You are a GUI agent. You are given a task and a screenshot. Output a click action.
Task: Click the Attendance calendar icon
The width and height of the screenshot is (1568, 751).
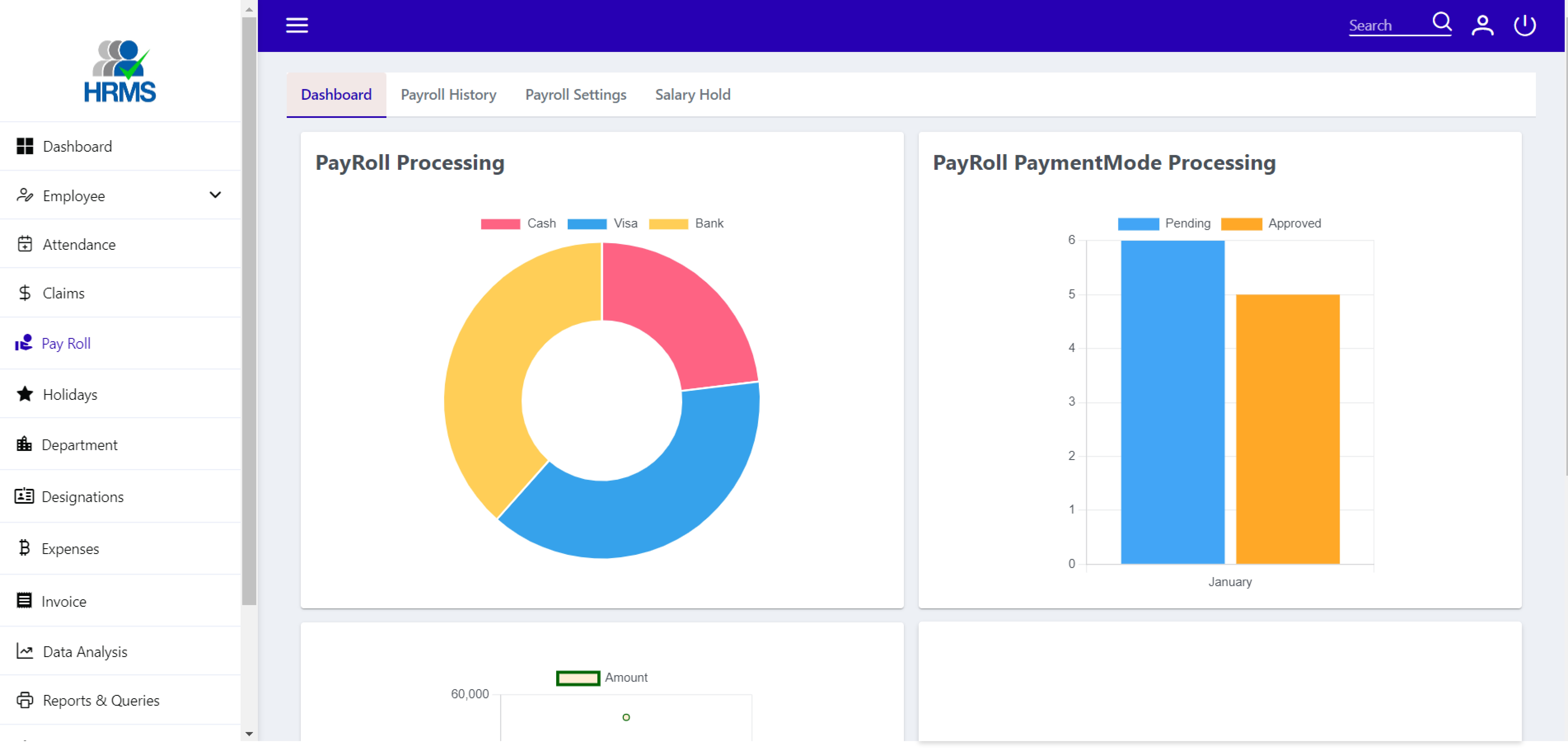24,244
